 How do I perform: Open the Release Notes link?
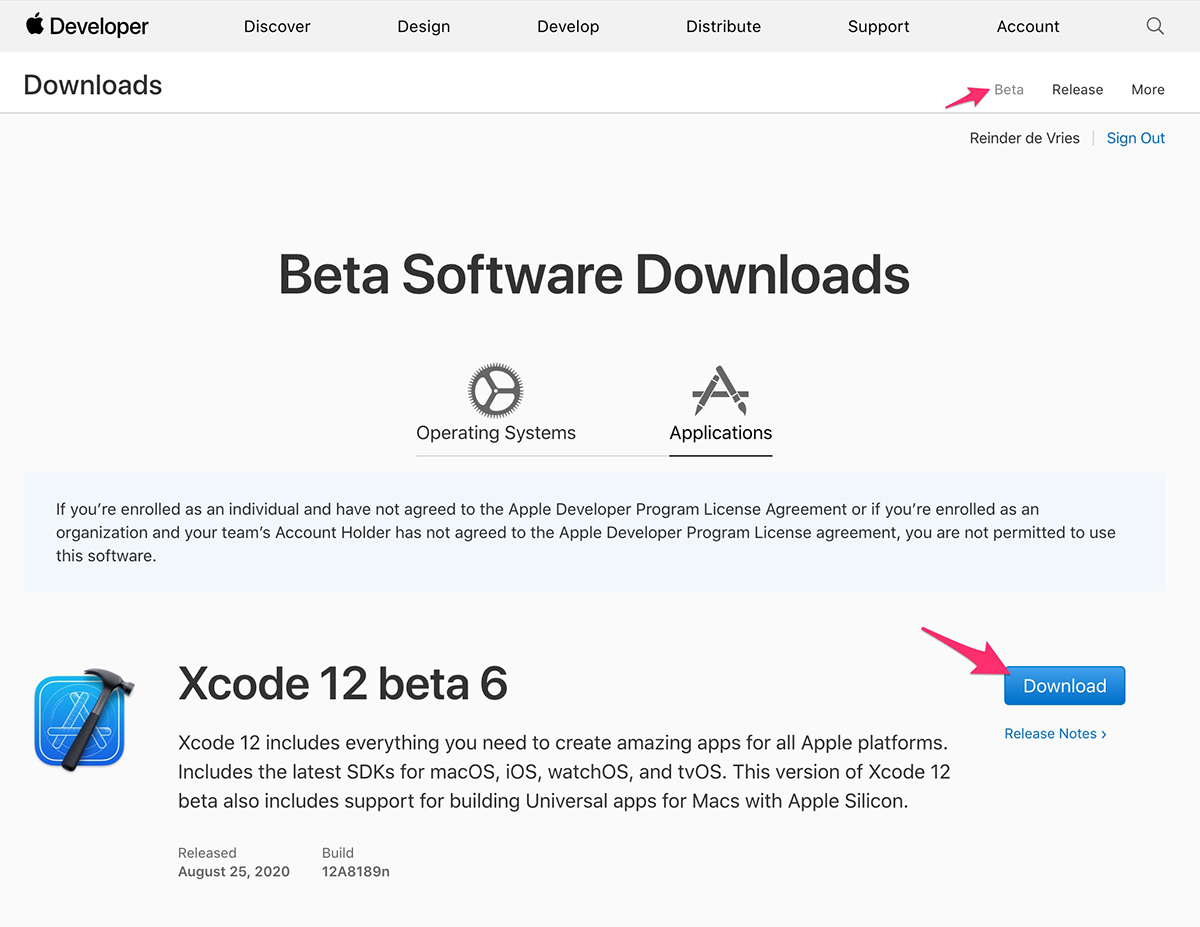pos(1055,734)
